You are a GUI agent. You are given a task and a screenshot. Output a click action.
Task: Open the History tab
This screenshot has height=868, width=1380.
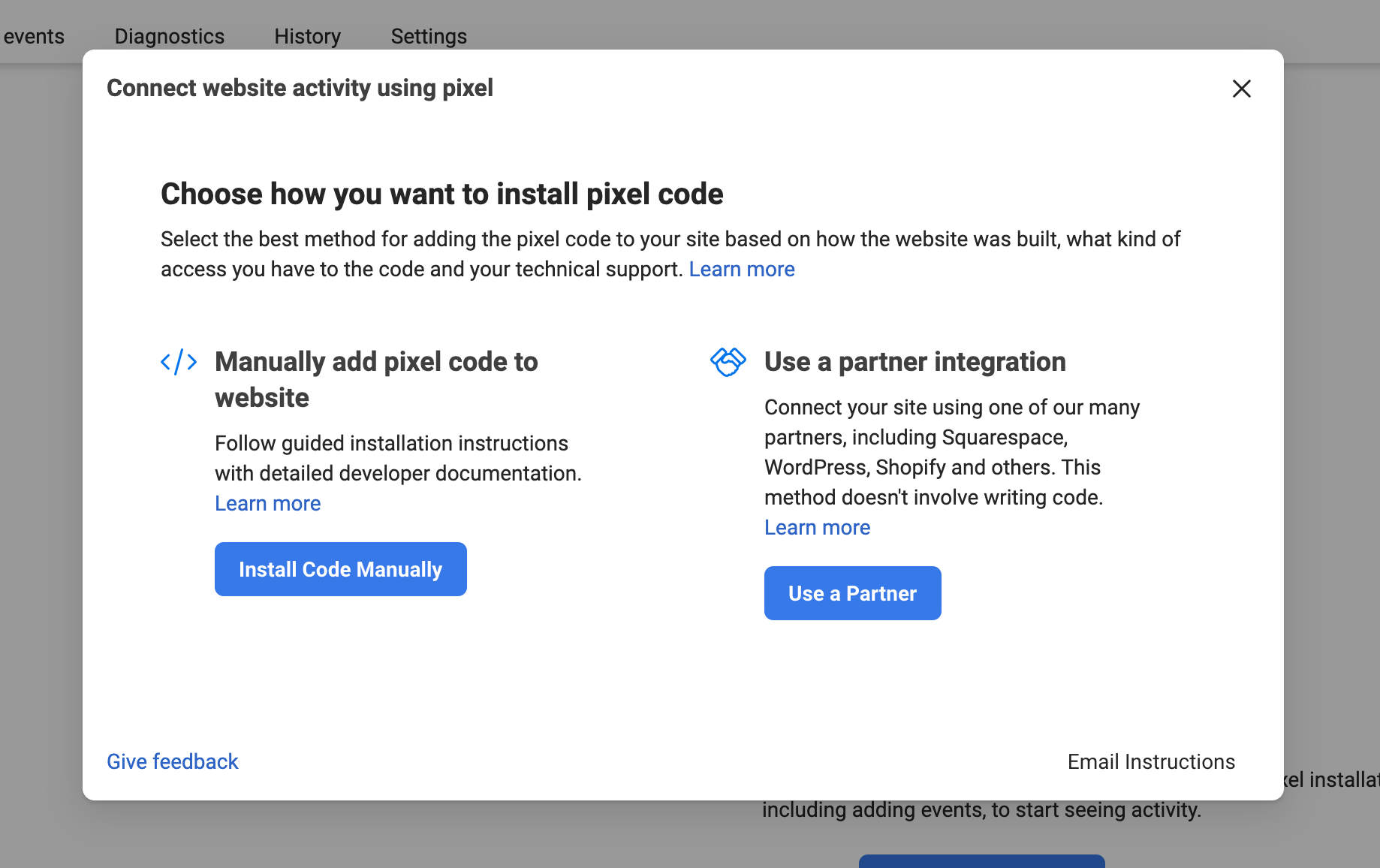point(307,36)
